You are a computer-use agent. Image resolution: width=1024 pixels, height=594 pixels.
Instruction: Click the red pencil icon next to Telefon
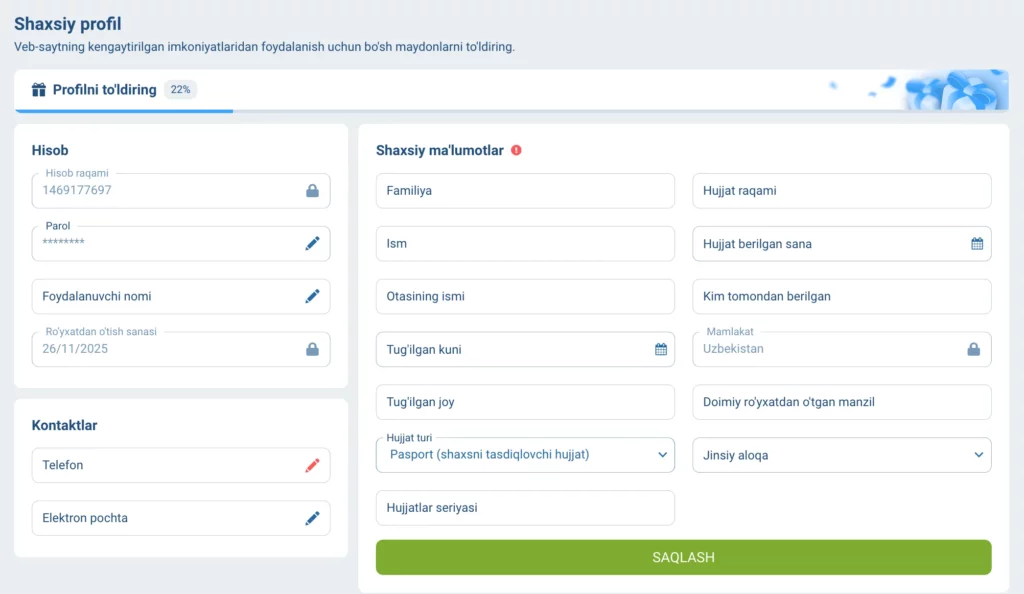(x=313, y=465)
